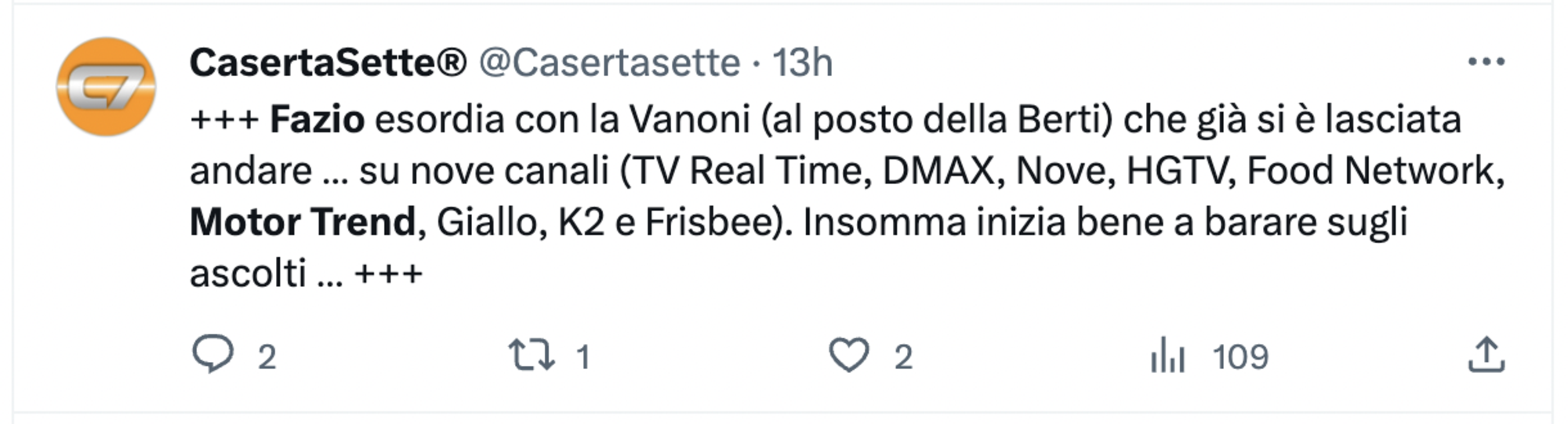Like the tweet with the heart icon
The height and width of the screenshot is (424, 1568).
coord(849,355)
